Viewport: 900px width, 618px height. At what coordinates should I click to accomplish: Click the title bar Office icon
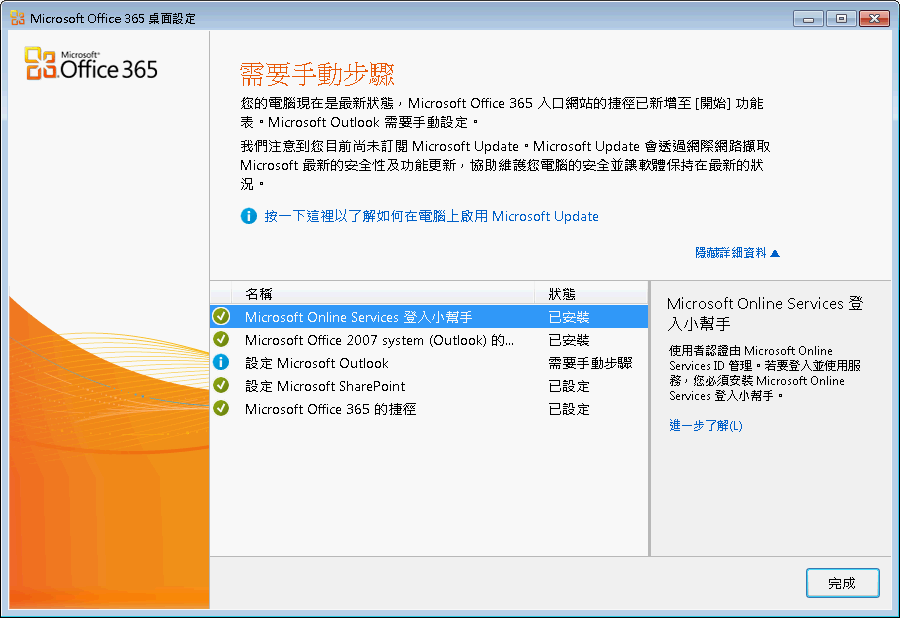17,18
